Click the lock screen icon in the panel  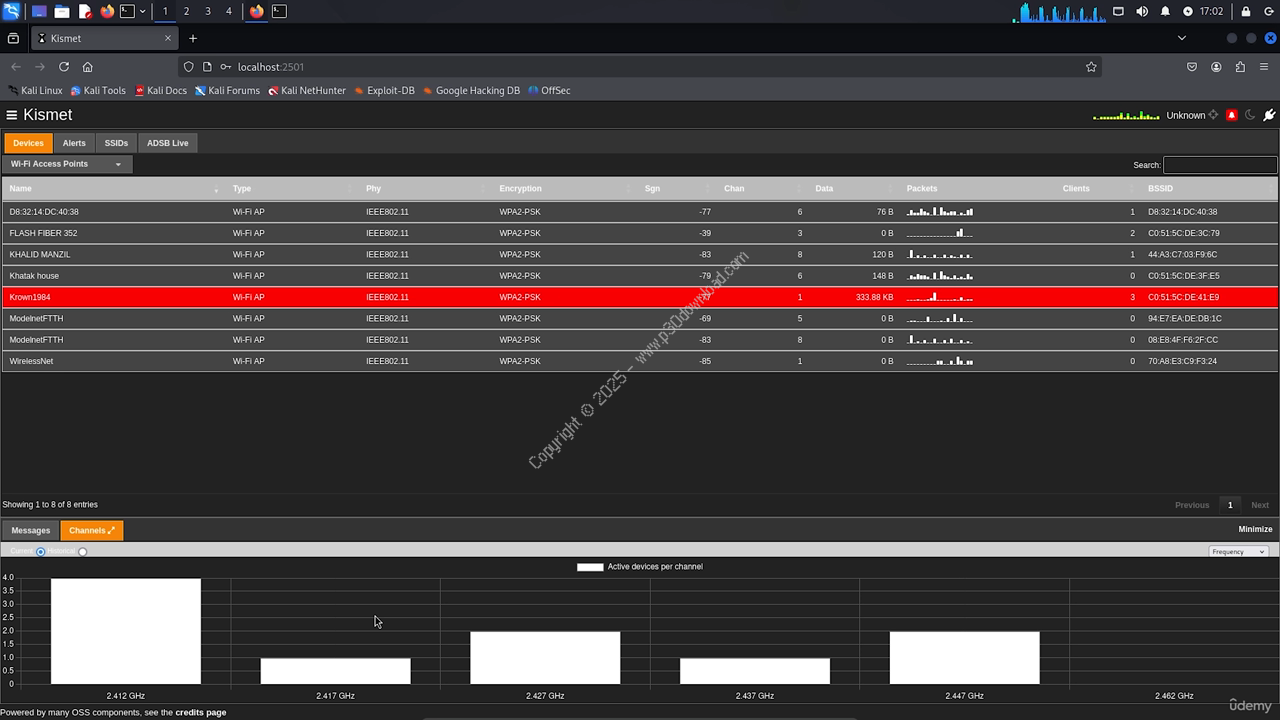point(1246,11)
